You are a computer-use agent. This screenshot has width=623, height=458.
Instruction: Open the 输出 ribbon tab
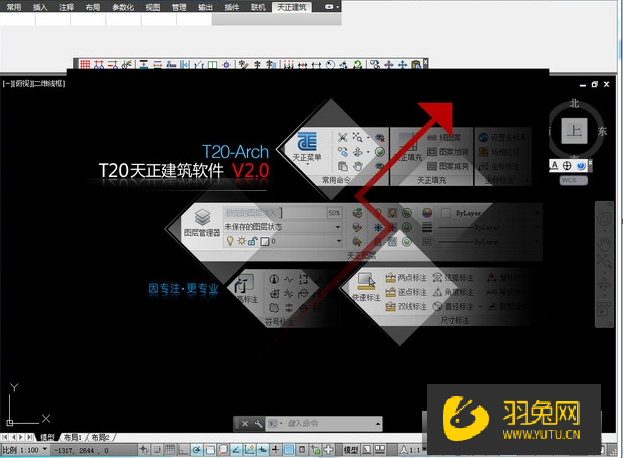click(x=205, y=7)
